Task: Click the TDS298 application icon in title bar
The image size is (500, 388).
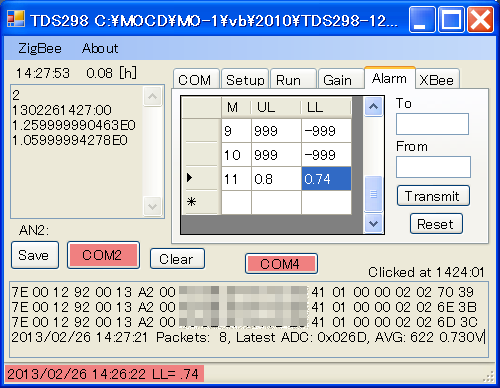Action: coord(16,19)
